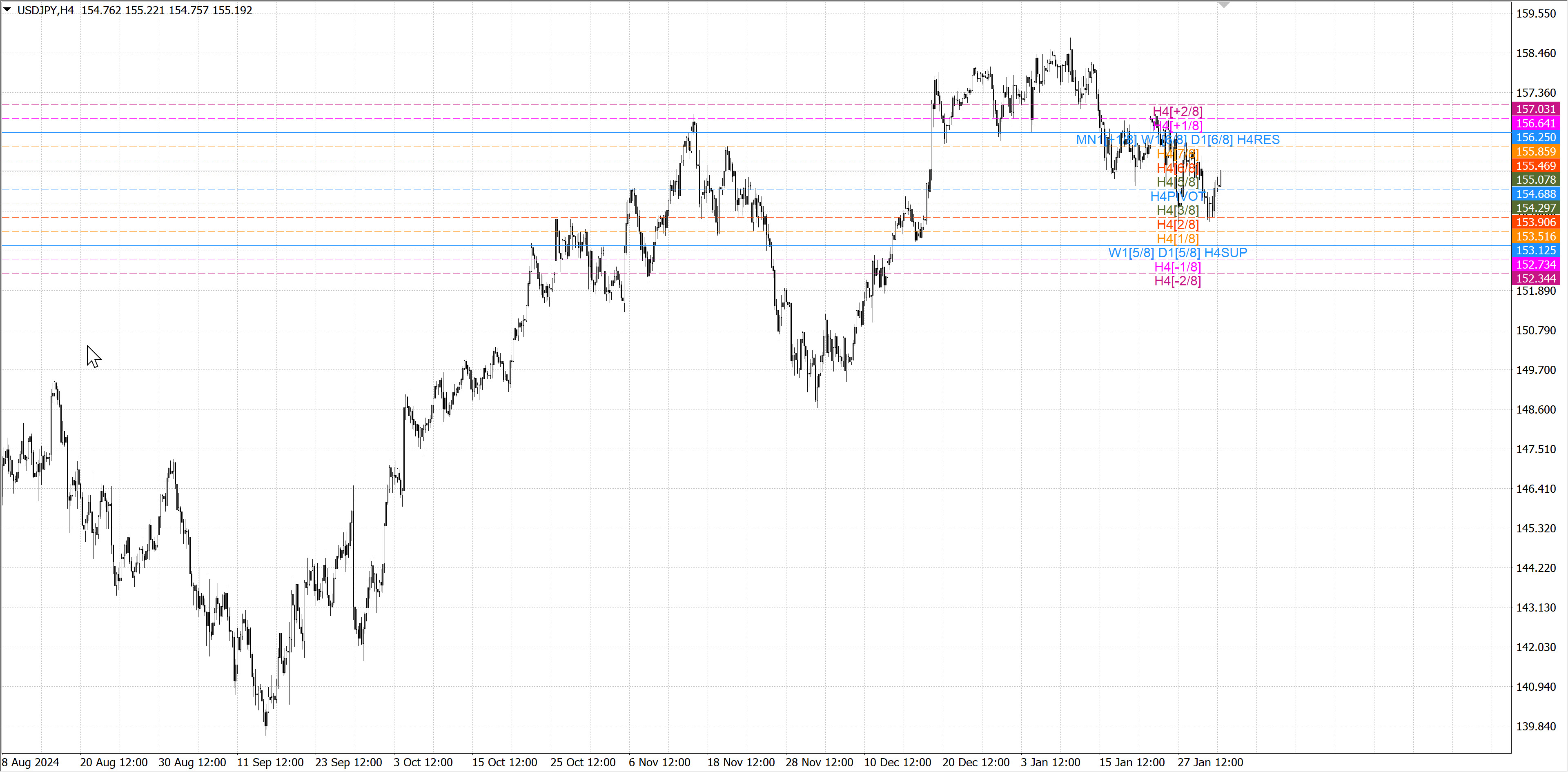Screen dimensions: 1568x772
Task: Select the H4[-2/8] level label
Action: [1177, 280]
